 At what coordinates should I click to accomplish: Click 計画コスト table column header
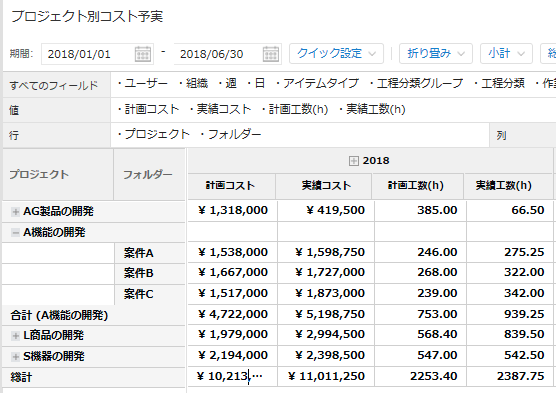pos(232,186)
